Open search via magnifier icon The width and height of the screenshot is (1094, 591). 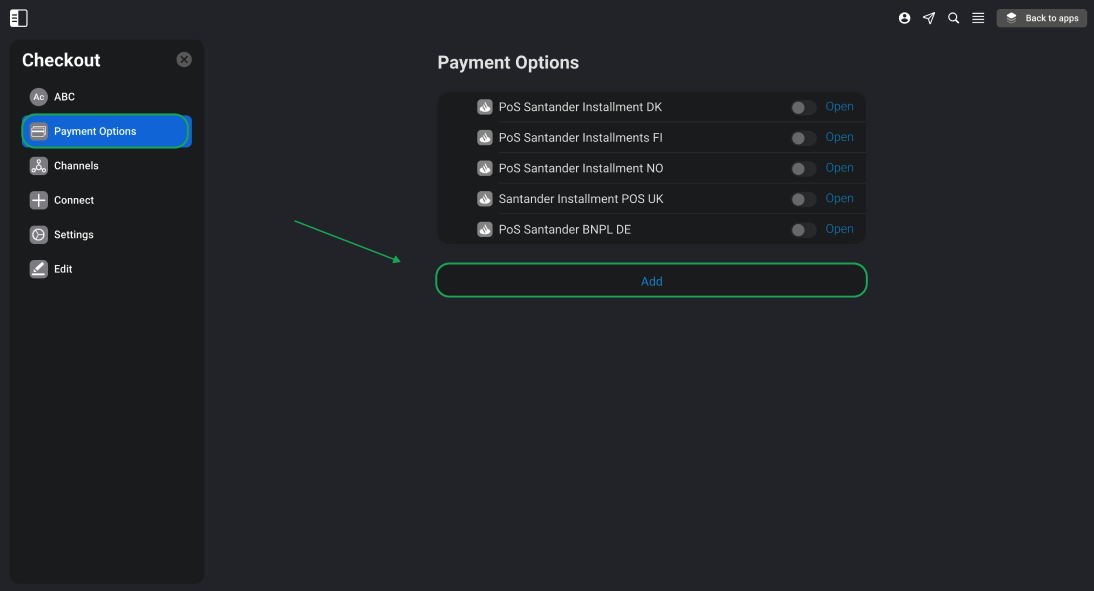coord(953,18)
